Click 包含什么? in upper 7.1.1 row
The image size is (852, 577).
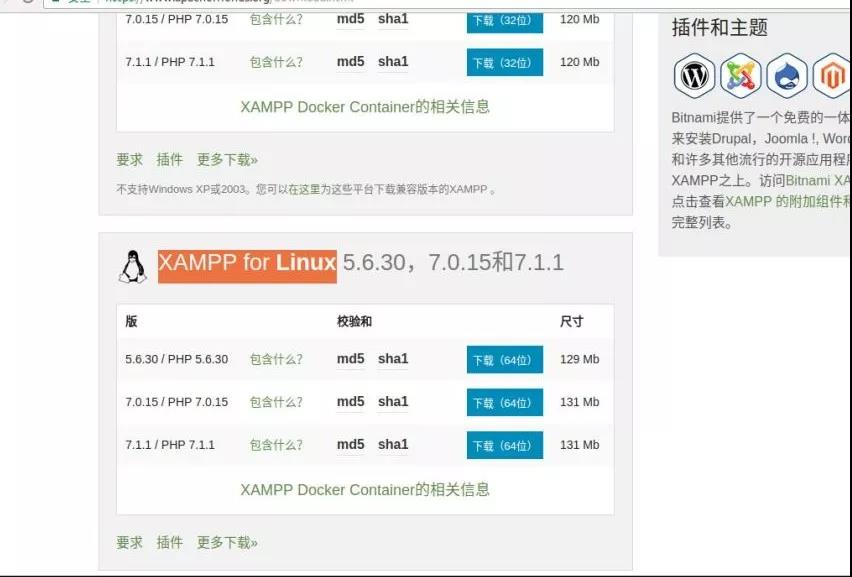point(276,62)
